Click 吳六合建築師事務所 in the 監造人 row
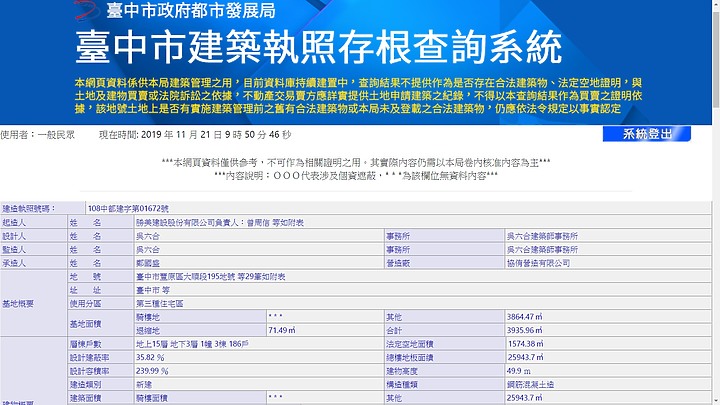This screenshot has height=405, width=720. point(542,249)
